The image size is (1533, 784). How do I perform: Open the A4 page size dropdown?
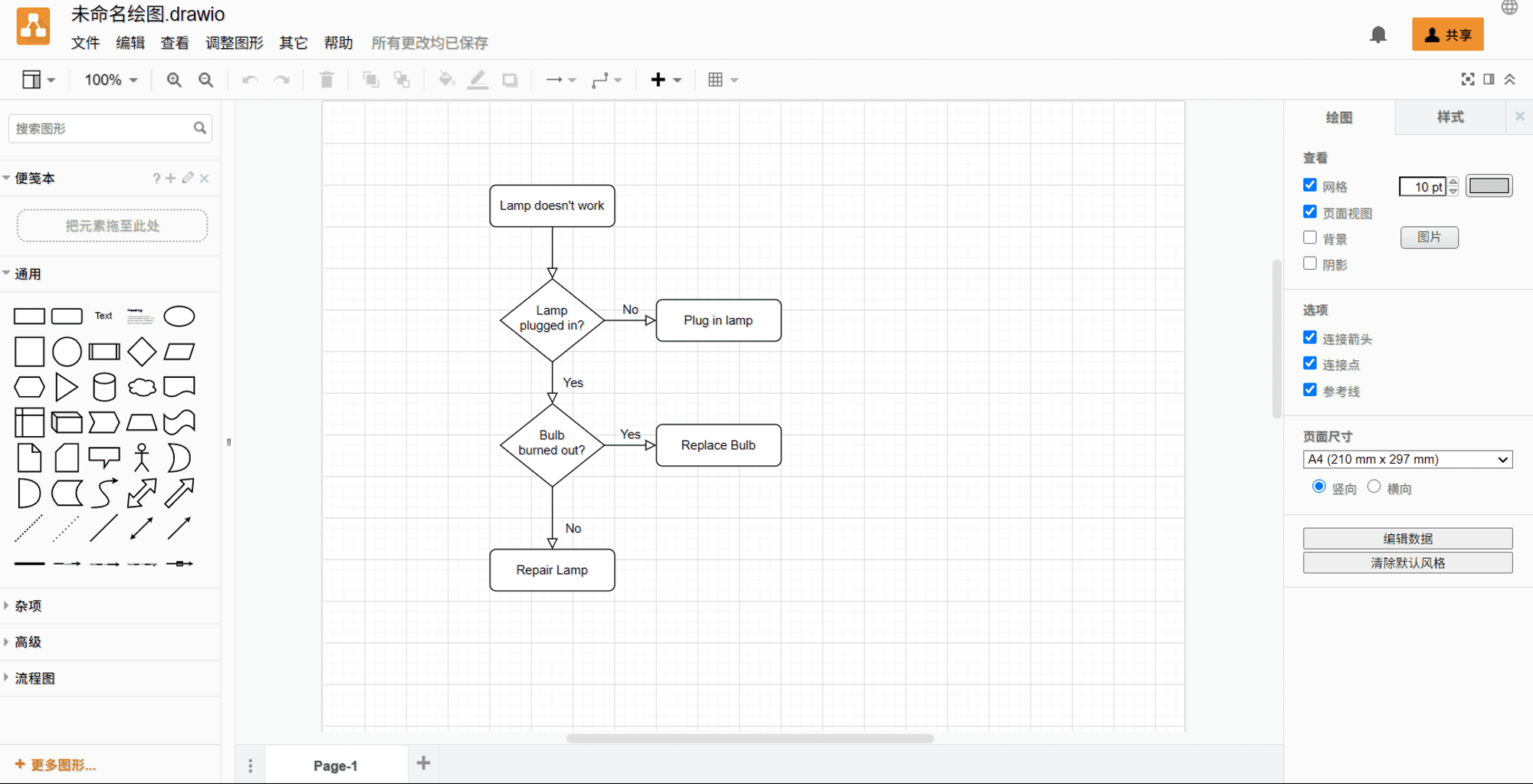[1407, 459]
